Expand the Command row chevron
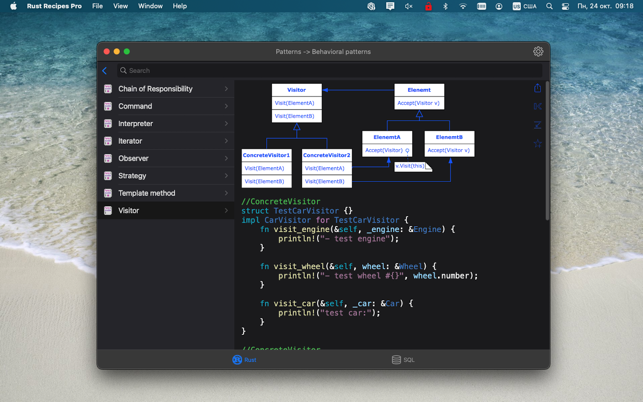This screenshot has width=643, height=402. tap(226, 106)
